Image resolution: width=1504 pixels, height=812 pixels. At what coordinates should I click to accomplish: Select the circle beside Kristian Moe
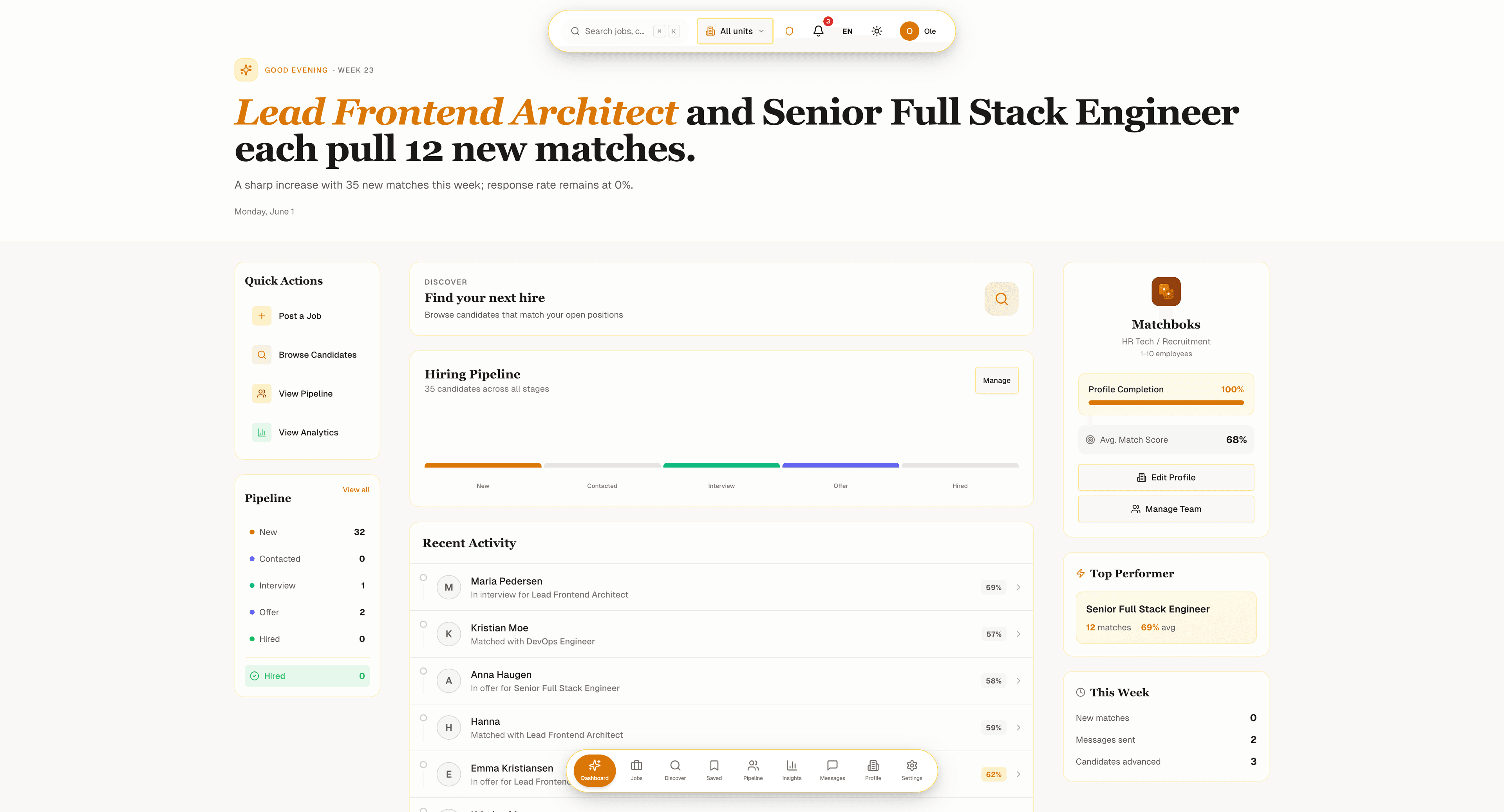423,624
